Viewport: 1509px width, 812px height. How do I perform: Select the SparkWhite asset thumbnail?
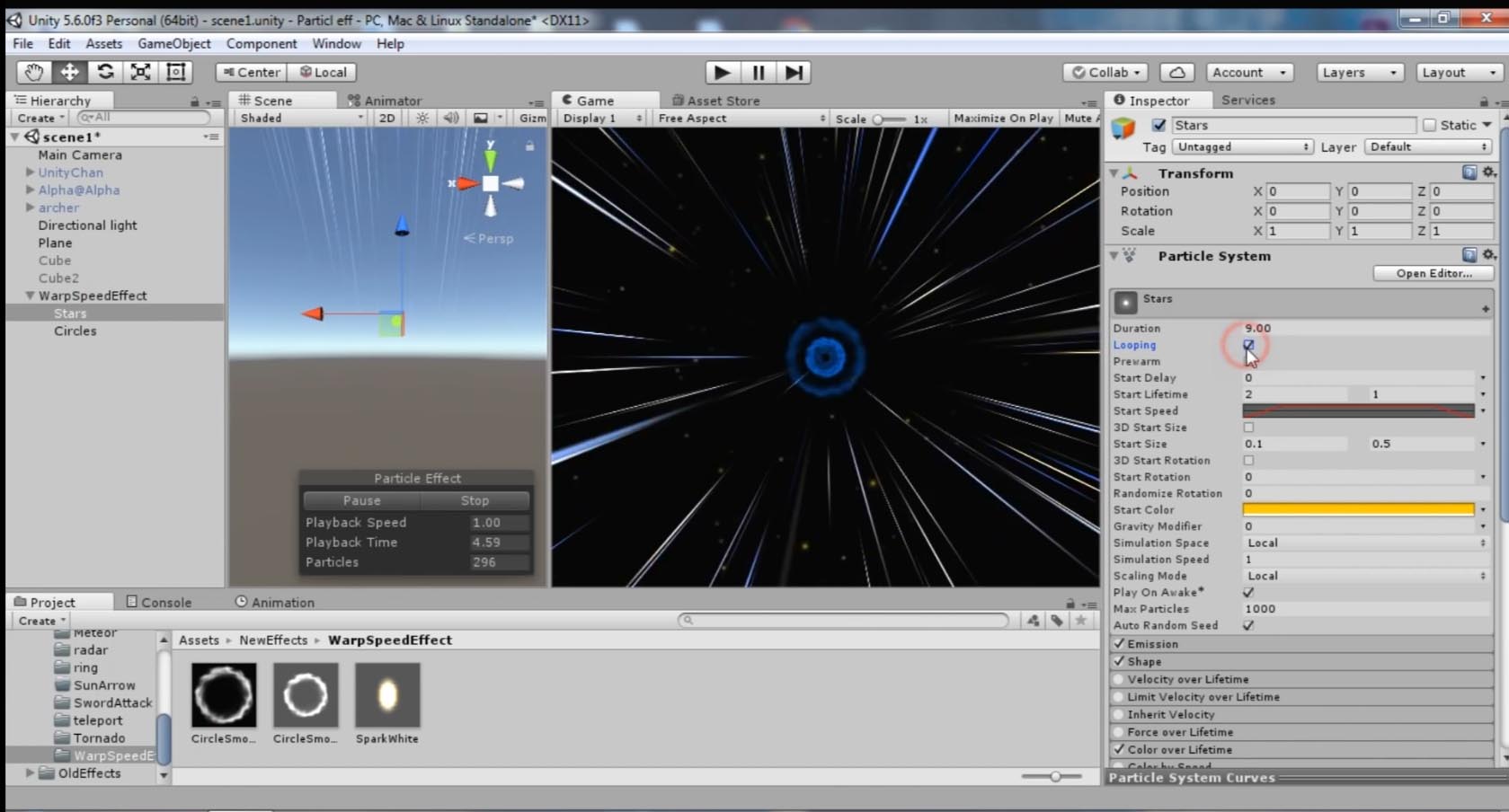[x=387, y=695]
